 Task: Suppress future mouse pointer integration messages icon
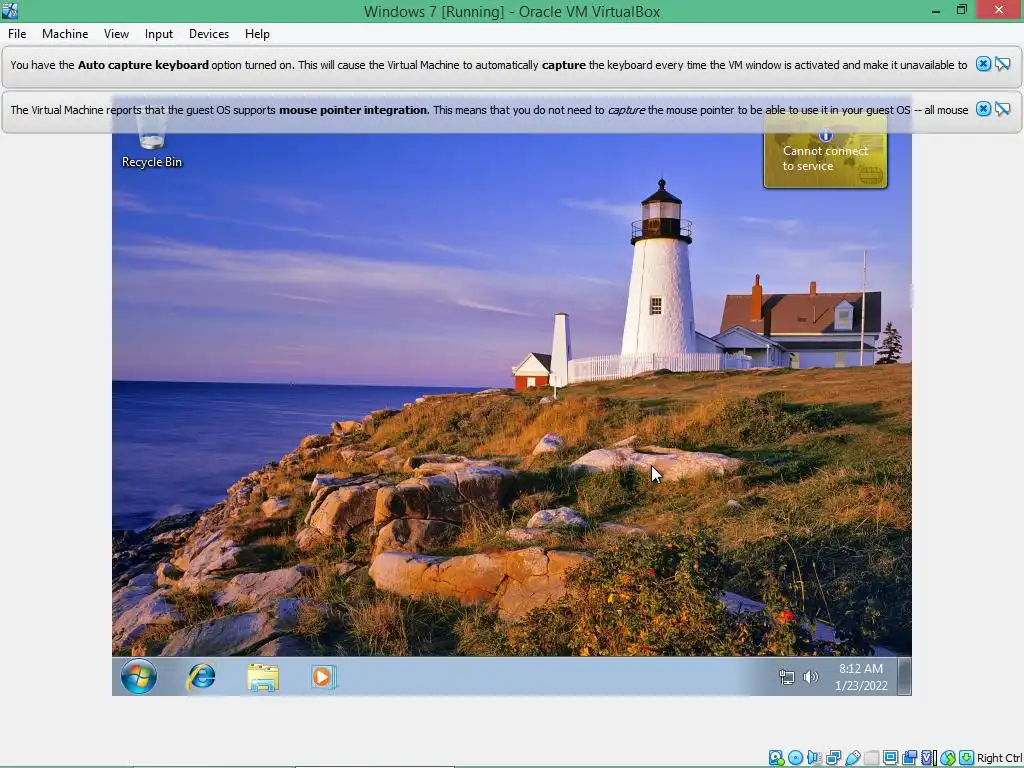[x=1003, y=109]
